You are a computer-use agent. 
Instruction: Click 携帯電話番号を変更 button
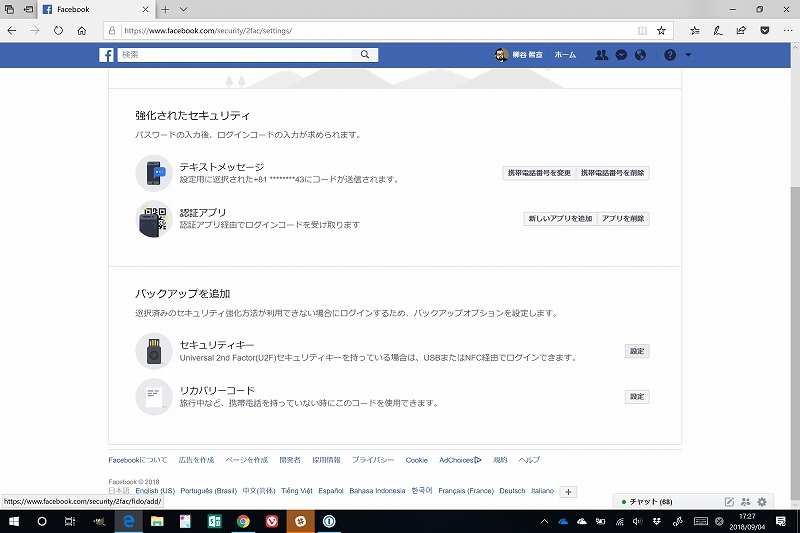tap(539, 173)
